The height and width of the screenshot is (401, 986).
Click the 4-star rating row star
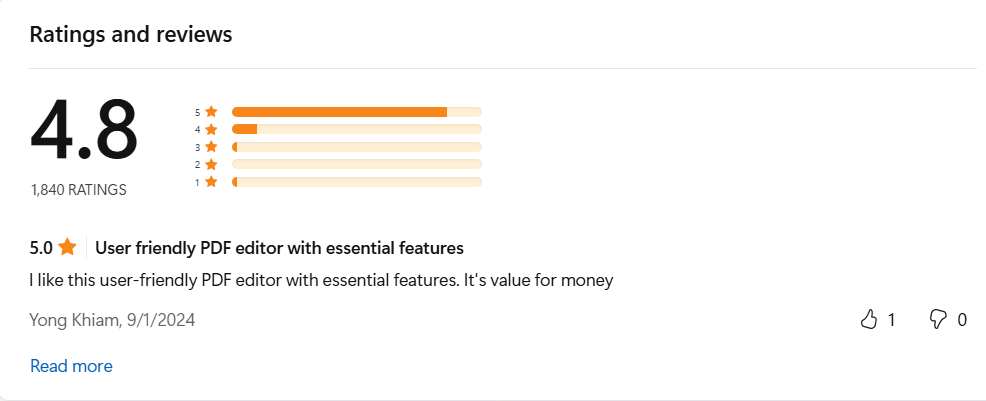pos(211,129)
